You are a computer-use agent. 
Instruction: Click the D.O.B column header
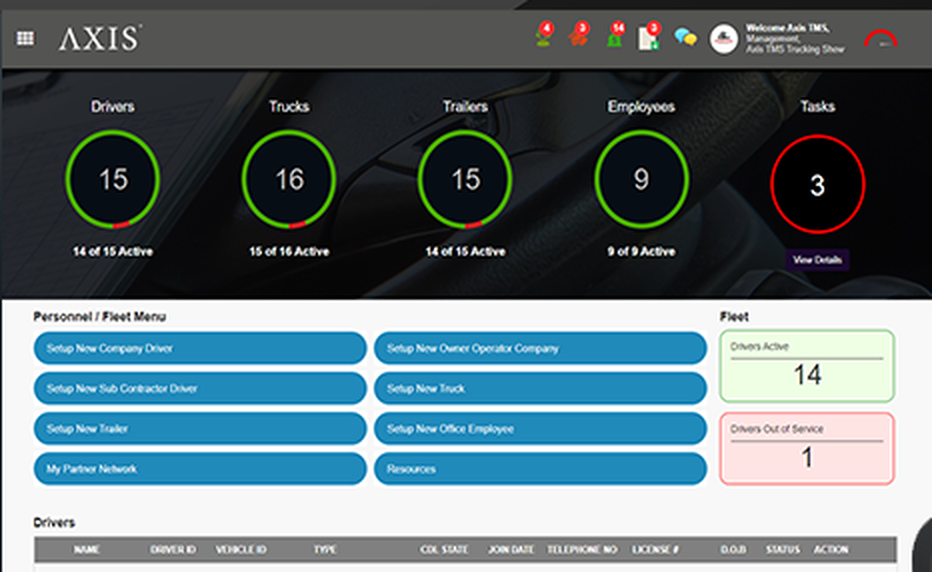733,549
